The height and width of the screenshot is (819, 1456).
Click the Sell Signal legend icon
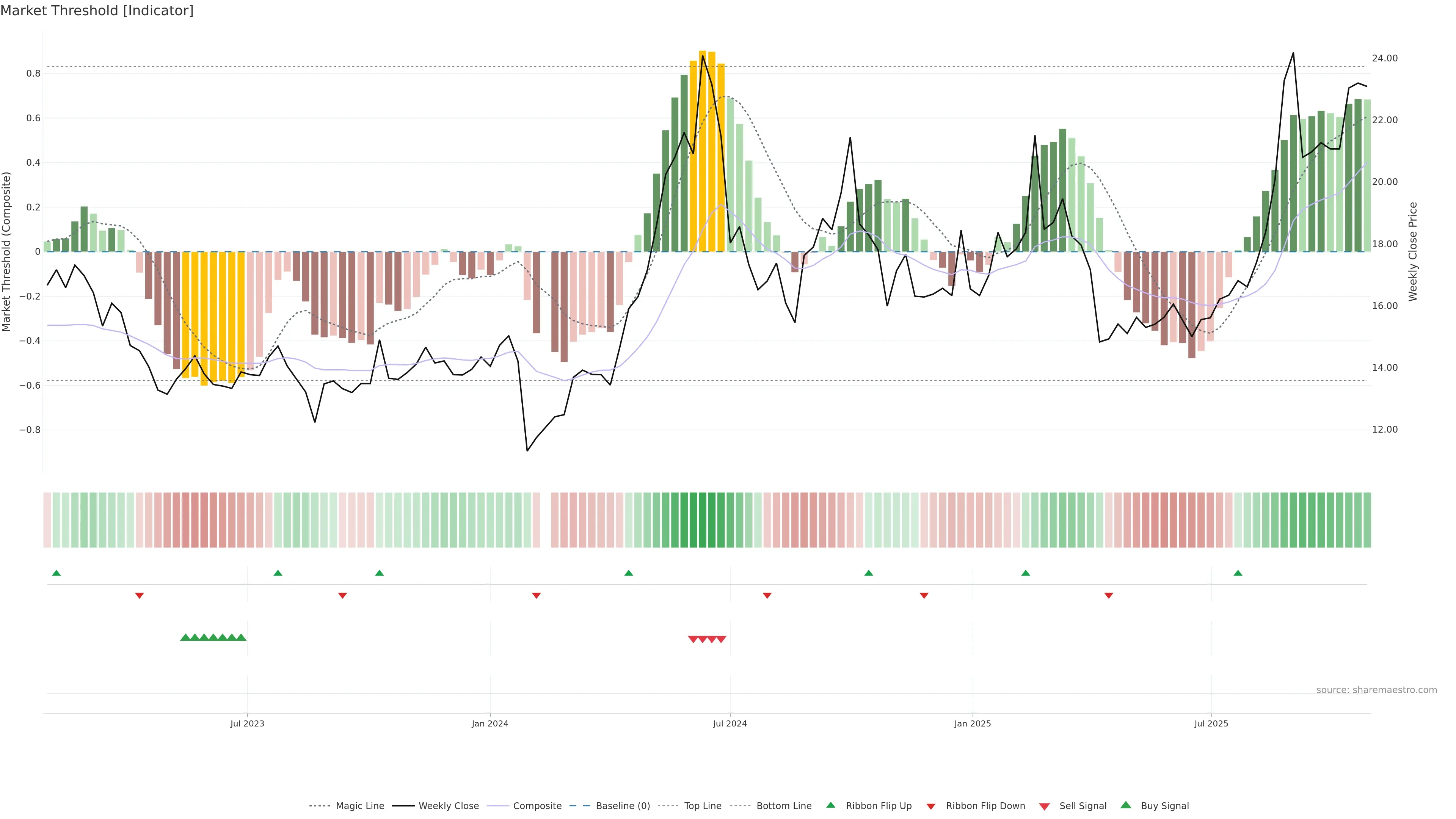pos(1044,806)
